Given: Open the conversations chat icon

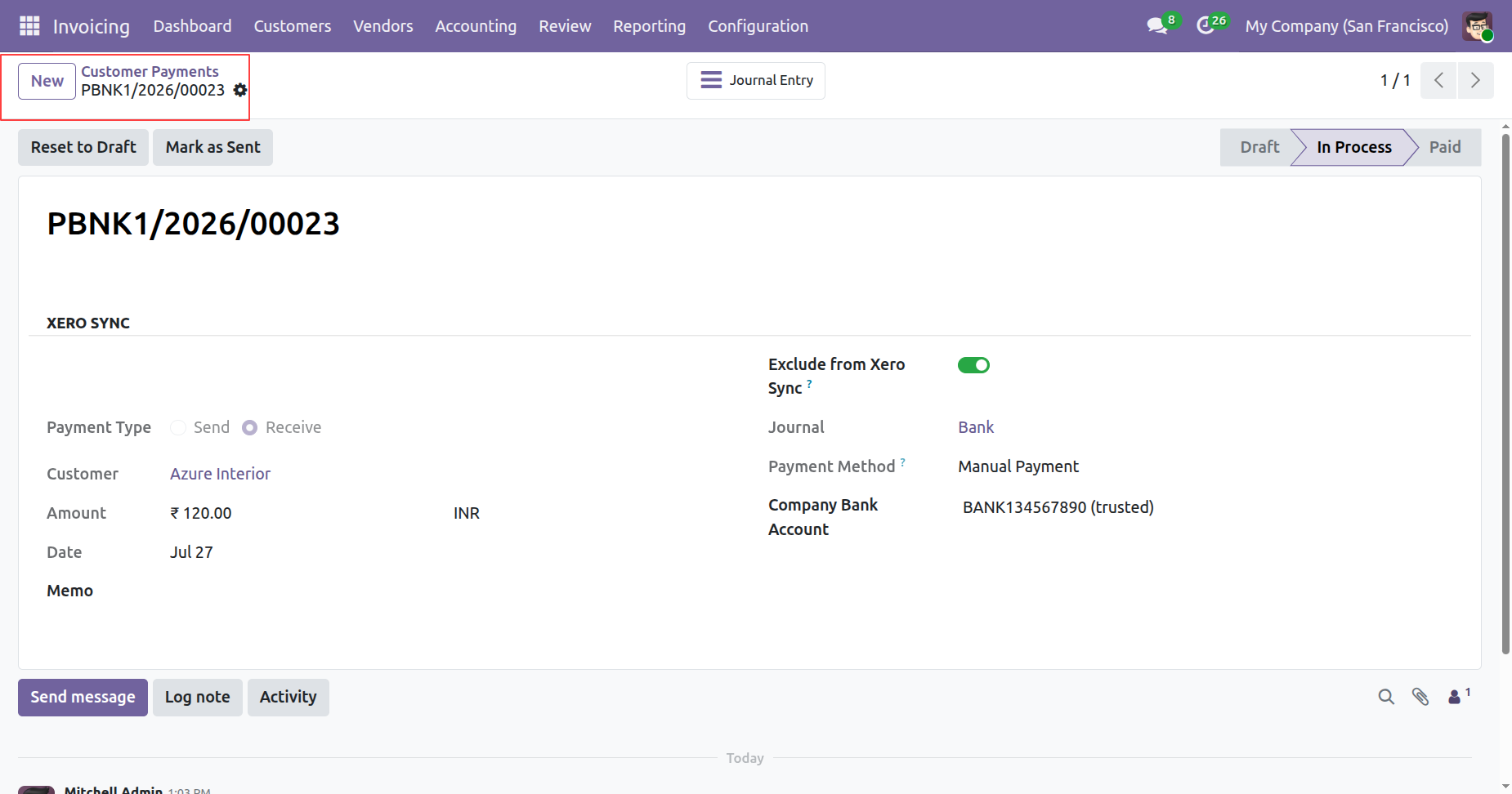Looking at the screenshot, I should point(1157,26).
